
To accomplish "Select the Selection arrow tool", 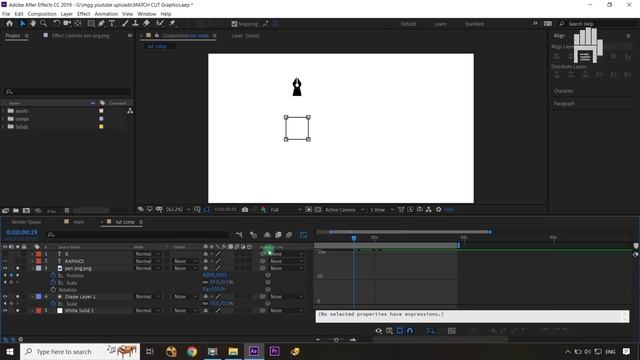I will (22, 24).
